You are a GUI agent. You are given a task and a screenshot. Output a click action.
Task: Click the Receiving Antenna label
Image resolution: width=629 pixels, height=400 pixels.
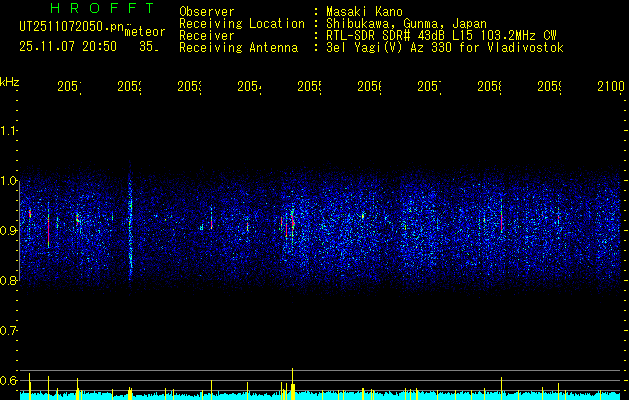[239, 48]
